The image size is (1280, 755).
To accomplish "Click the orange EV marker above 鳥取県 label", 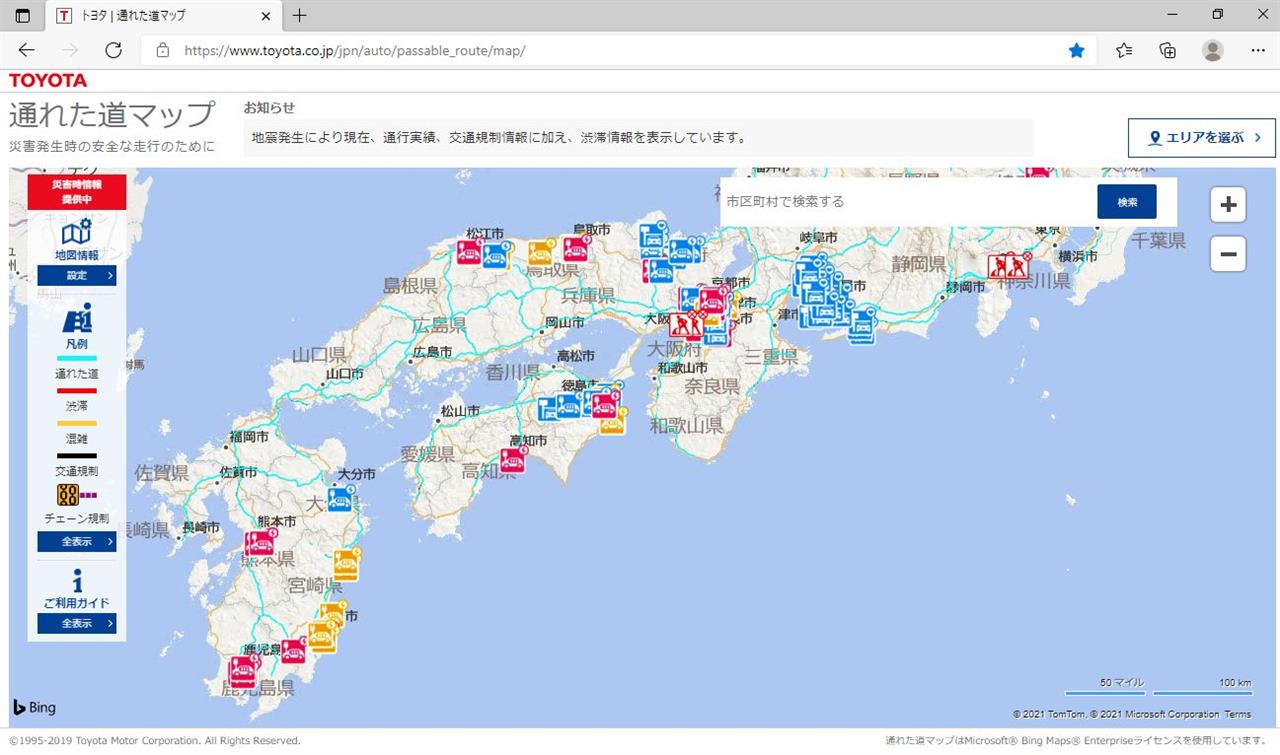I will (x=541, y=253).
